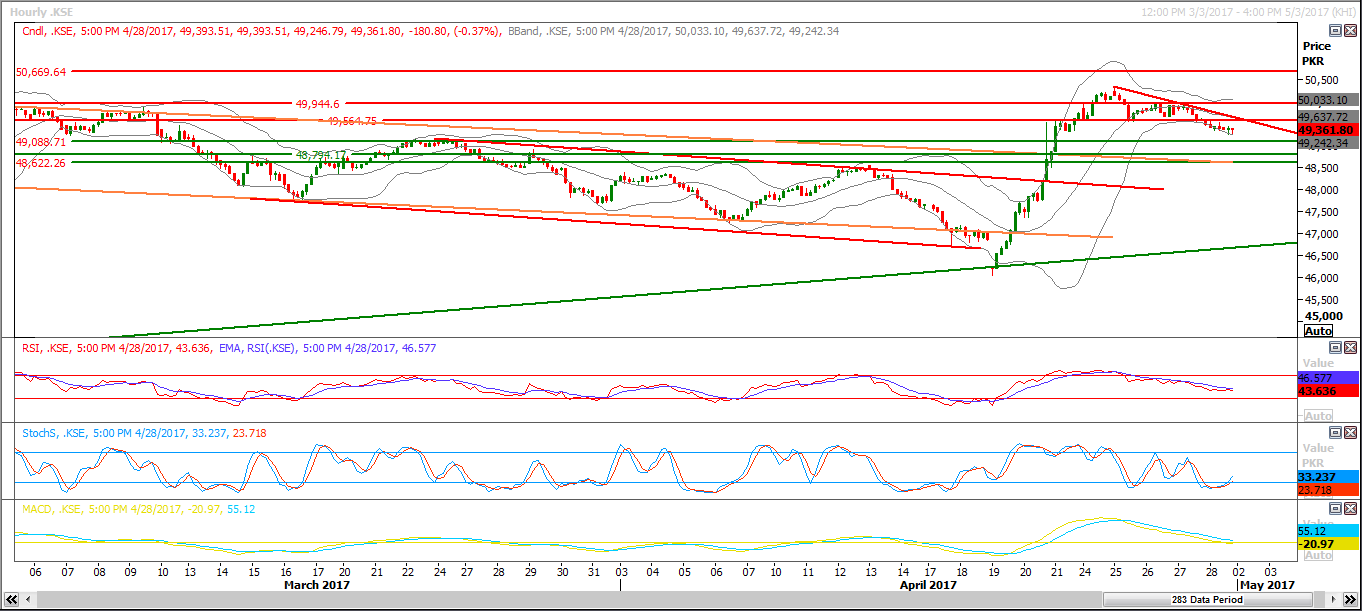Jump to chart end with double-right arrow
Viewport: 1362px width, 611px height.
(1351, 599)
